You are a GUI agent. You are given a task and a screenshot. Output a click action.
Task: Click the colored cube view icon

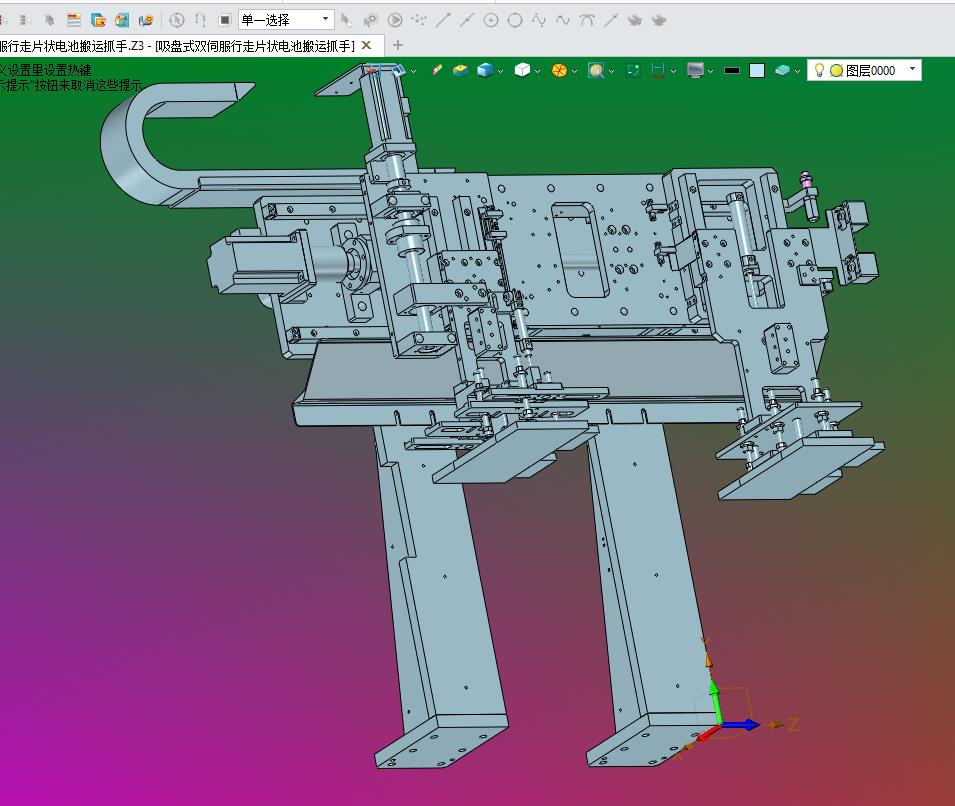(122, 20)
